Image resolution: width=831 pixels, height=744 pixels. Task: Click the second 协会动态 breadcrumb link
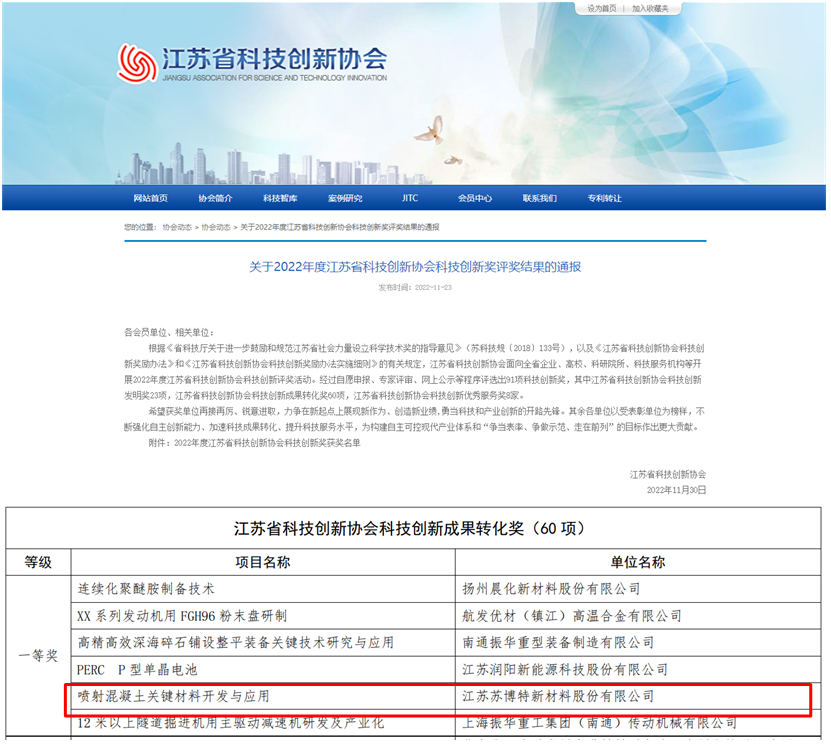(216, 227)
